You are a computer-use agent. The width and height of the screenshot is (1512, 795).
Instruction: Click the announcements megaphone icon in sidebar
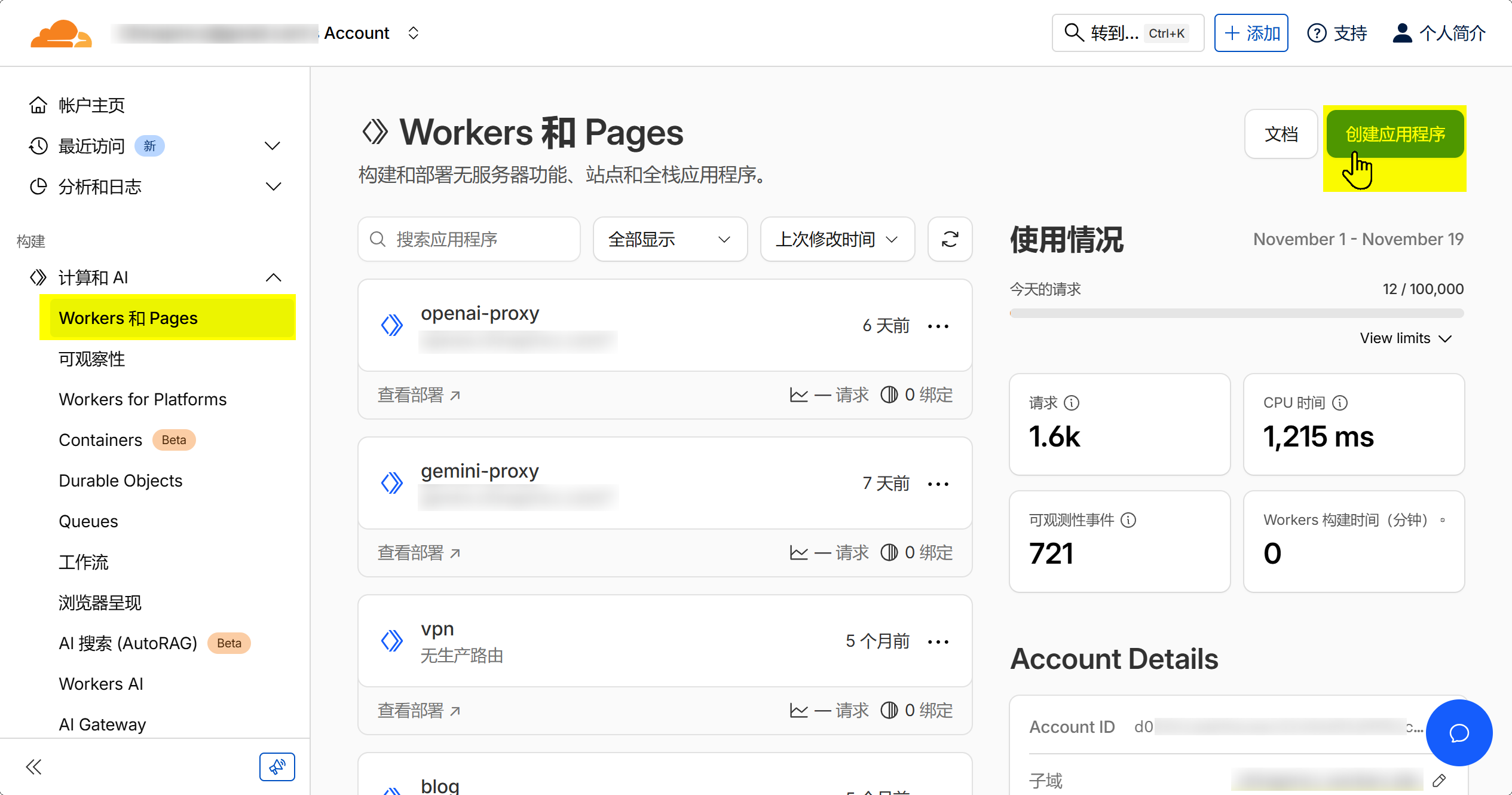point(277,766)
